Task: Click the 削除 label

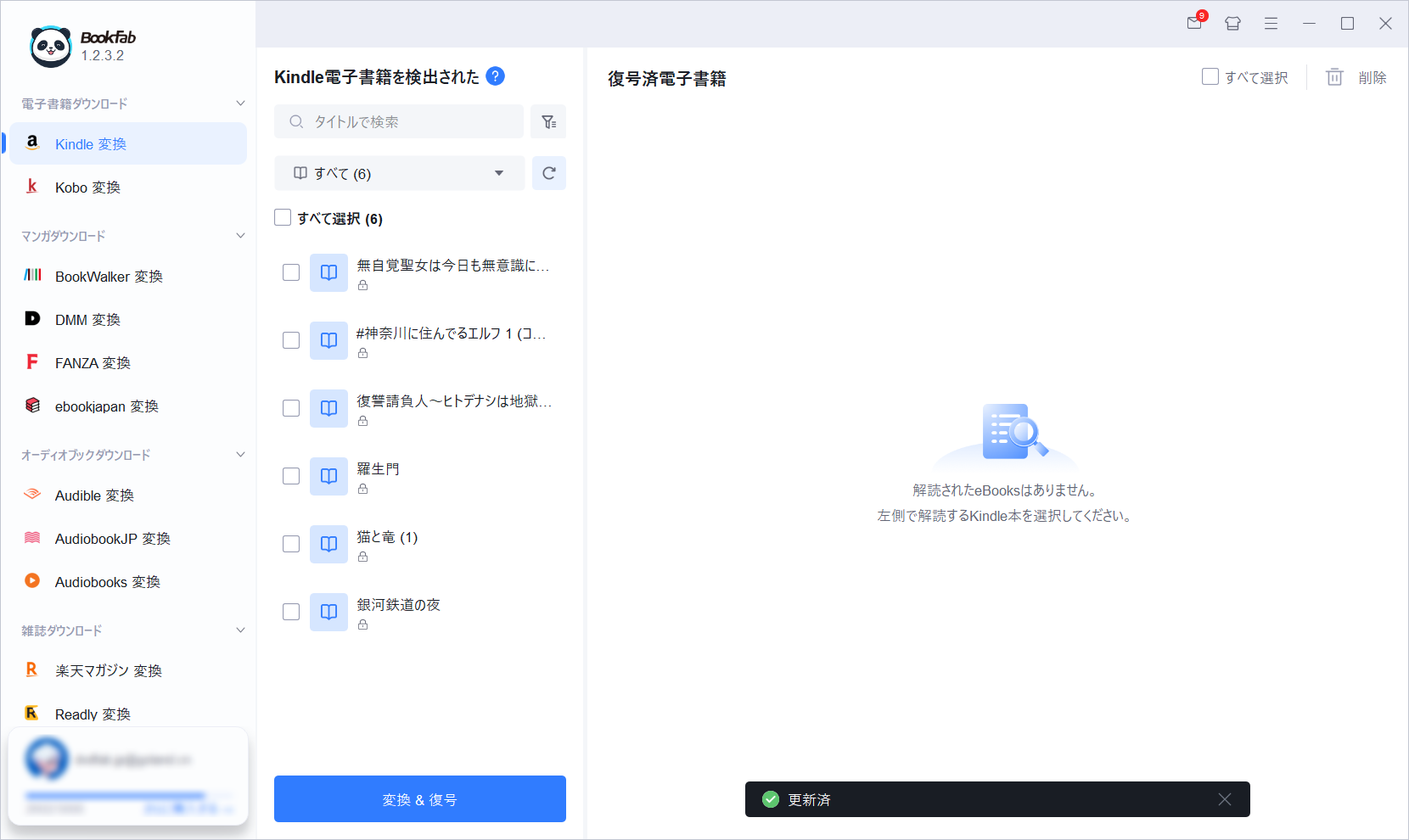Action: point(1373,77)
